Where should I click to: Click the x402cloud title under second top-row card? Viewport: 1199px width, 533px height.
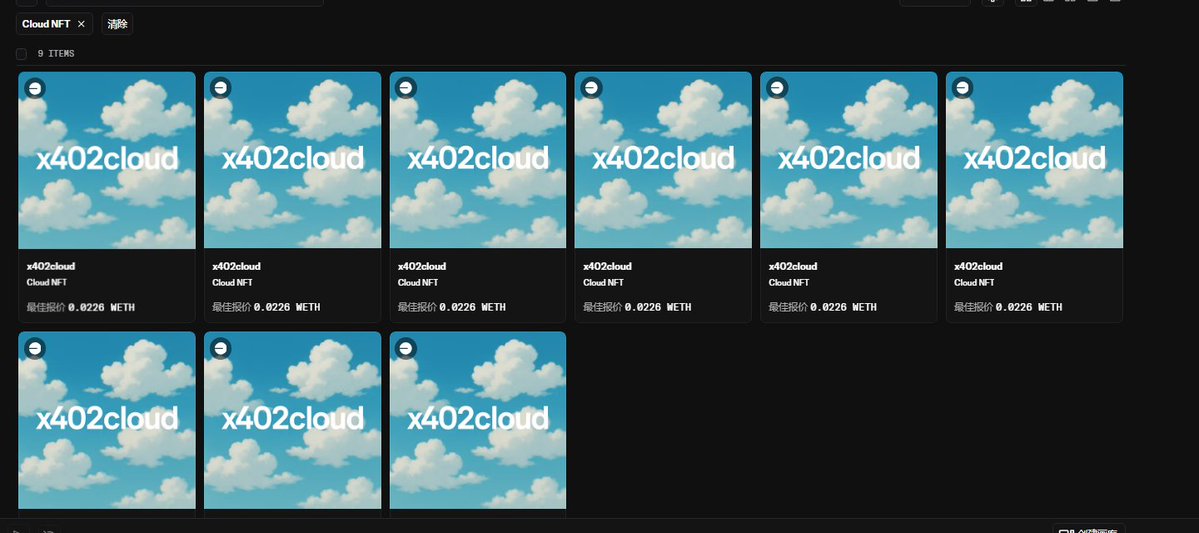236,266
